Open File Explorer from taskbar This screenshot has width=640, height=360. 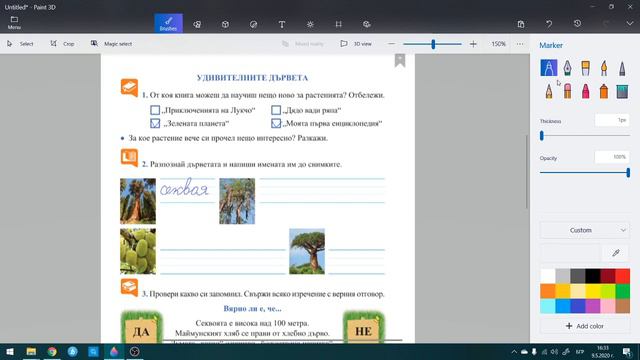click(x=31, y=351)
